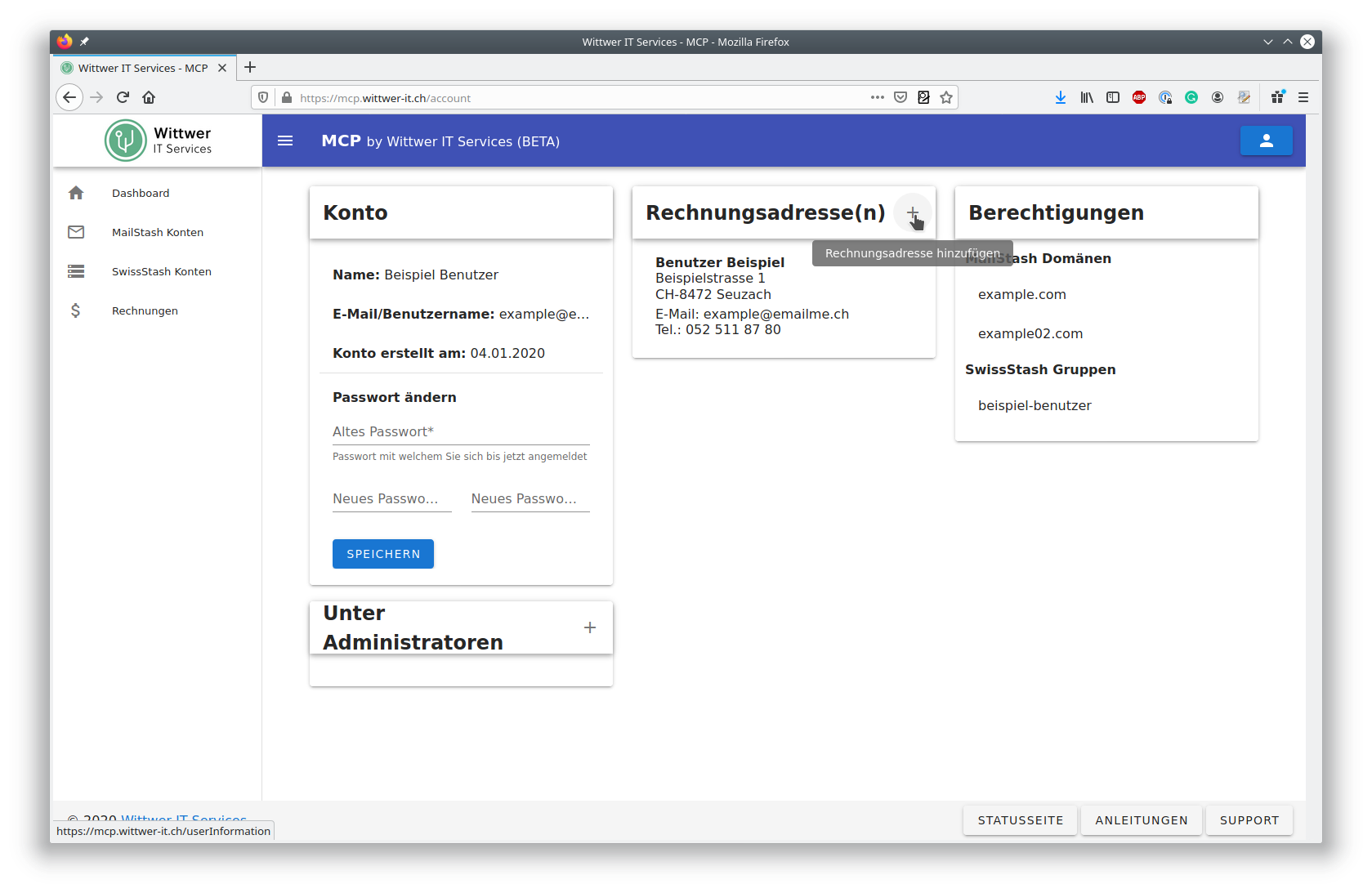Open the user account button in header
The width and height of the screenshot is (1372, 893).
(1266, 141)
